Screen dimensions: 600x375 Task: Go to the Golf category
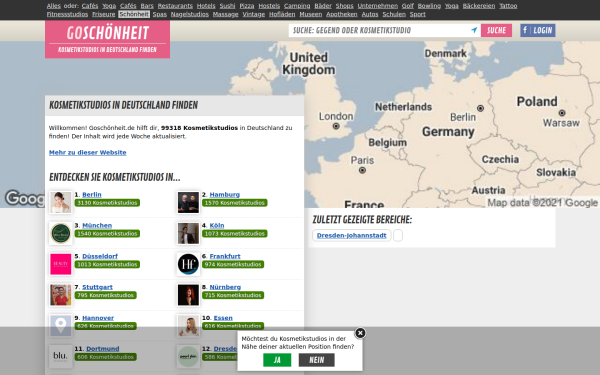pyautogui.click(x=408, y=6)
